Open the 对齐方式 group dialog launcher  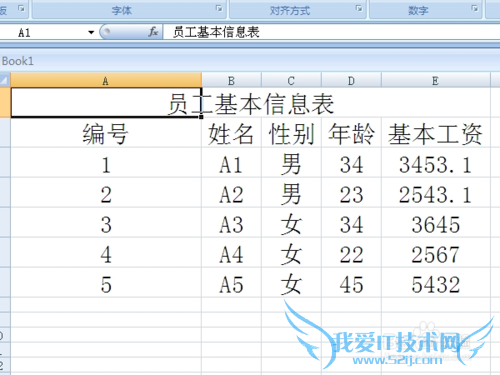(359, 8)
